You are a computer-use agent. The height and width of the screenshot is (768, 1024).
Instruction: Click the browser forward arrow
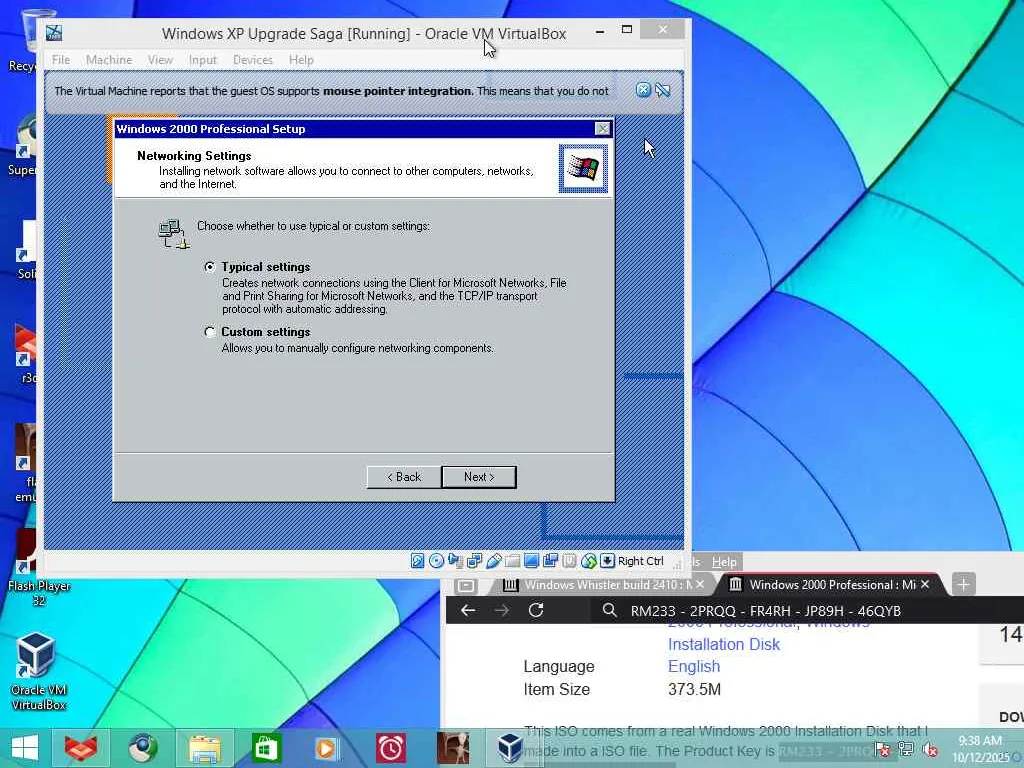(502, 611)
